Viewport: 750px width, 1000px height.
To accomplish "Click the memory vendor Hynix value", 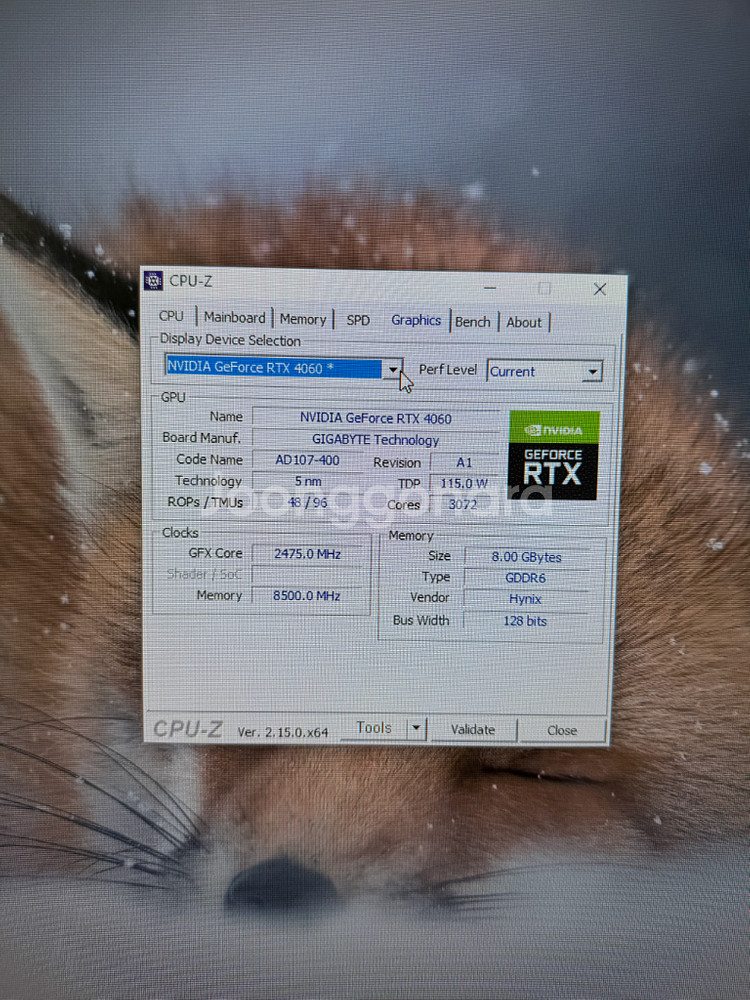I will point(525,599).
